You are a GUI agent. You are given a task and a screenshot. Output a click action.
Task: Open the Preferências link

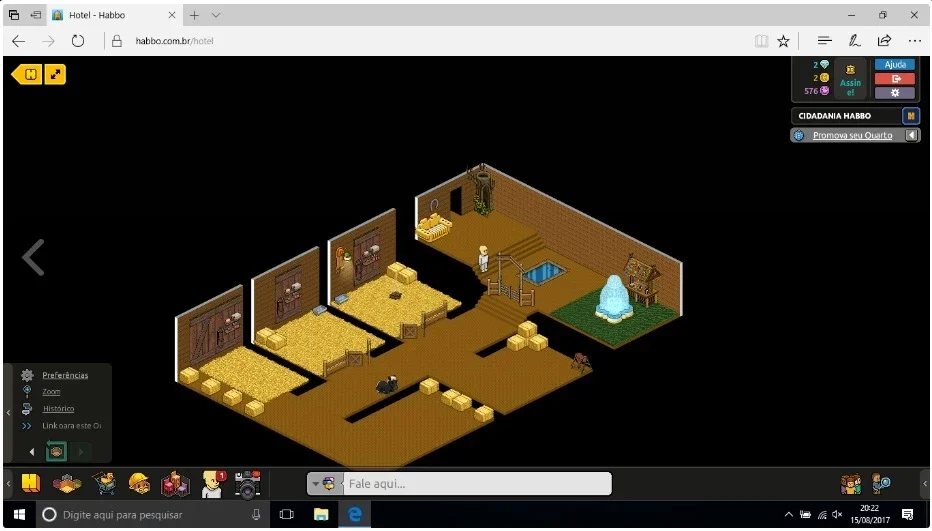(x=65, y=375)
